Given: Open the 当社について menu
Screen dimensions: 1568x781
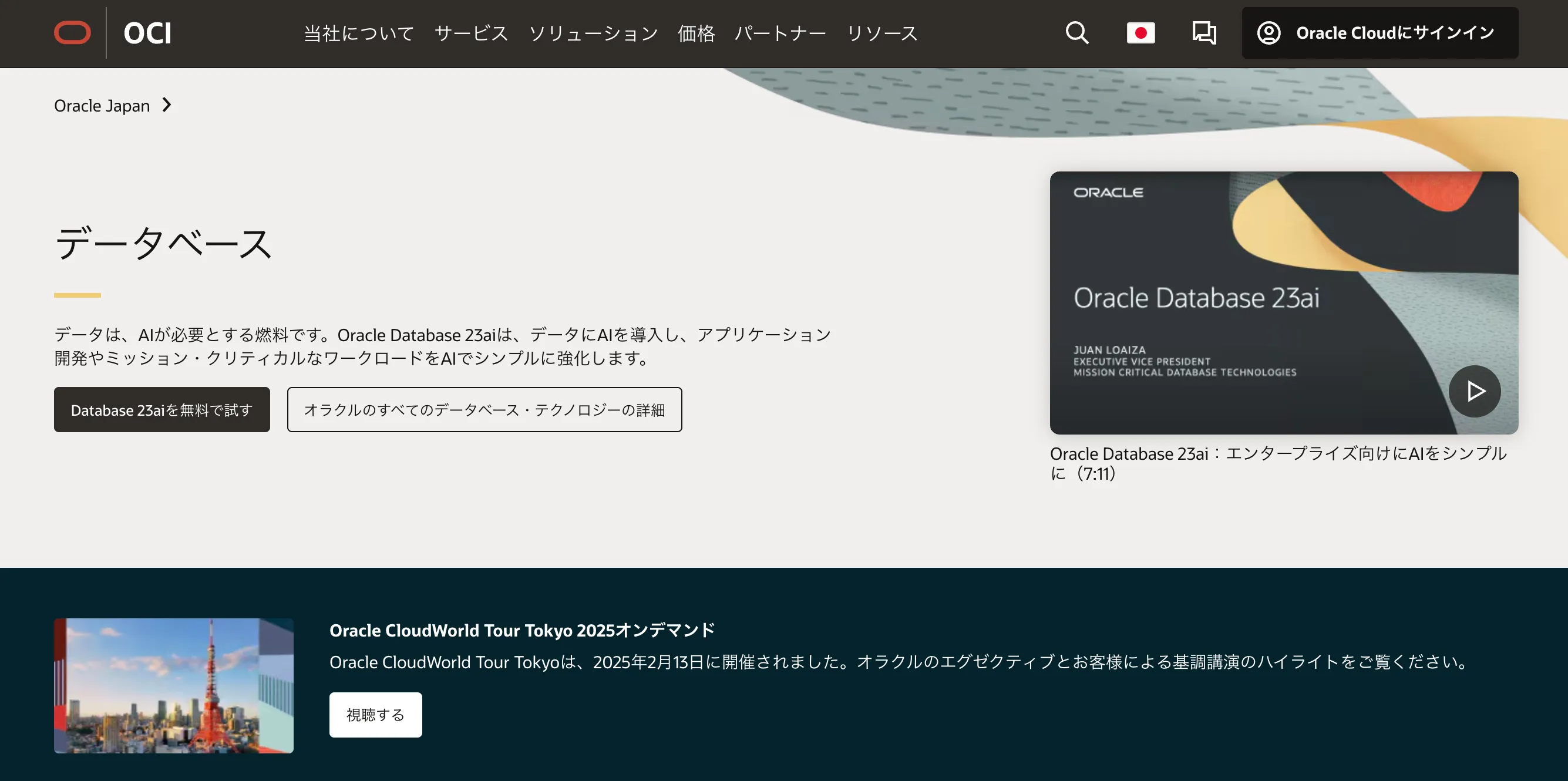Looking at the screenshot, I should 359,33.
